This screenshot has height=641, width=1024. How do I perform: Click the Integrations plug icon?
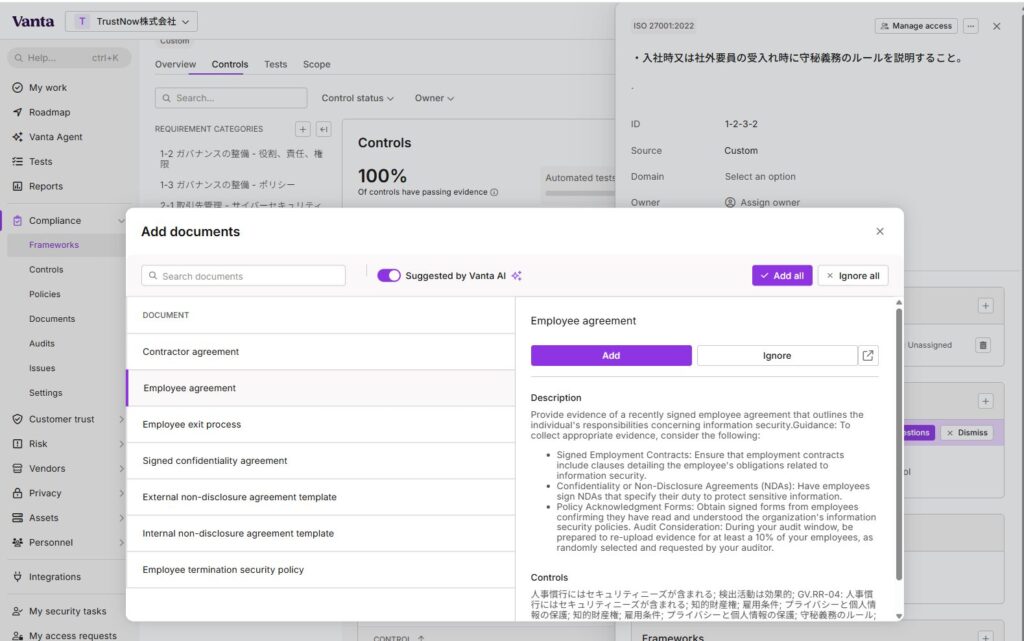tap(17, 577)
